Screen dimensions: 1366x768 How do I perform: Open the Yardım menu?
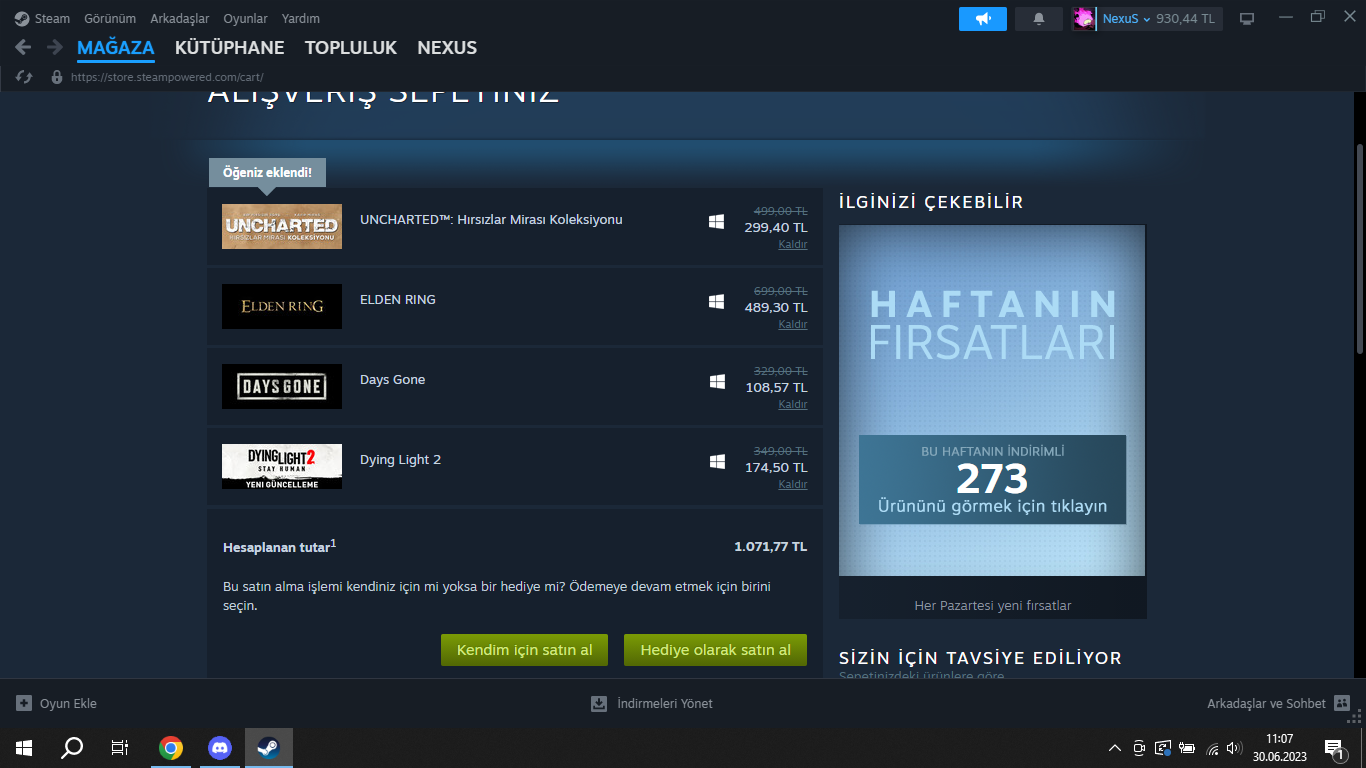pyautogui.click(x=301, y=18)
